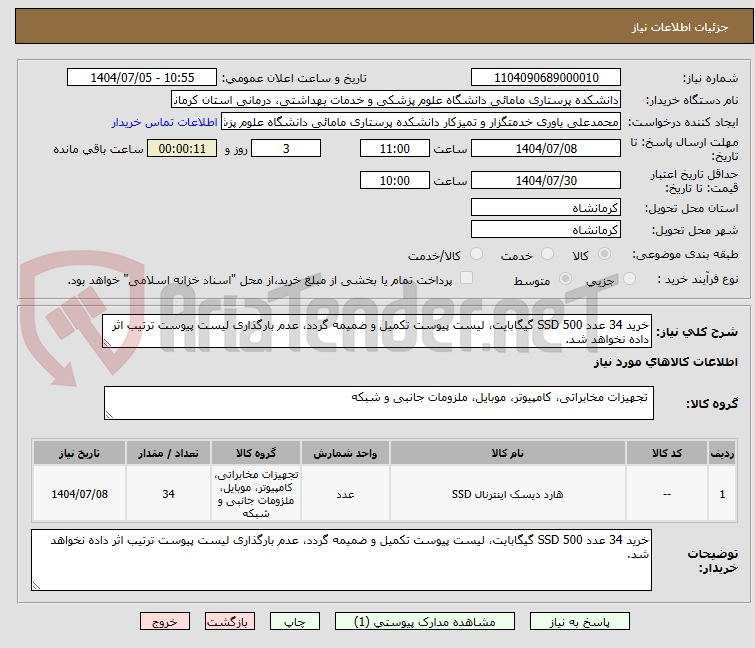Click the ردیف column header
Image resolution: width=755 pixels, height=648 pixels.
point(722,453)
